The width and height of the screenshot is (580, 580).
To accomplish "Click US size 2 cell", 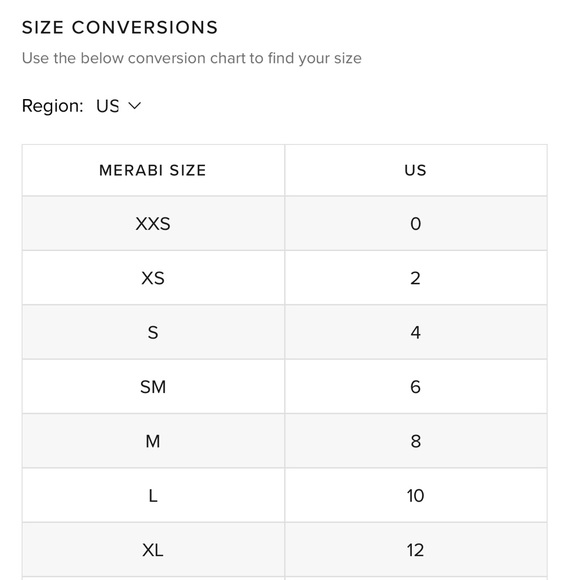I will [x=416, y=278].
